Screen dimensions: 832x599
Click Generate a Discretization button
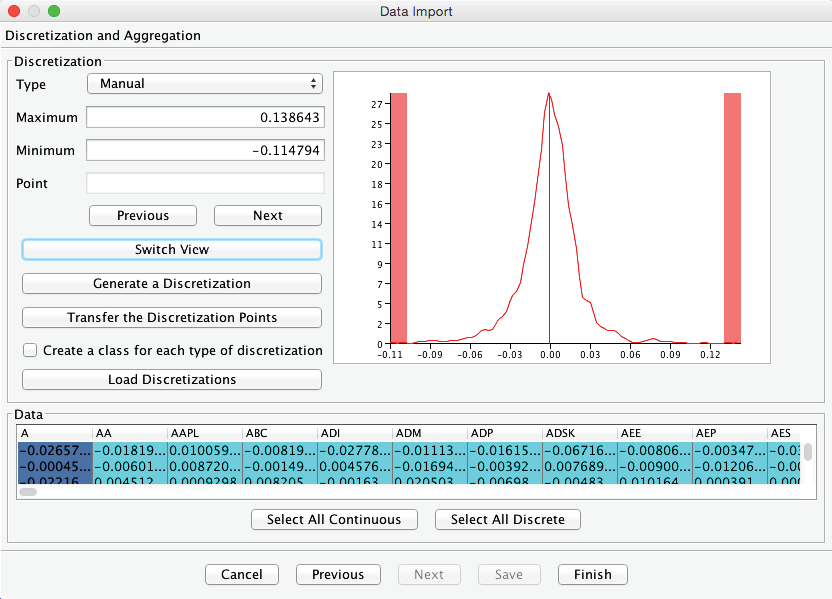point(172,283)
